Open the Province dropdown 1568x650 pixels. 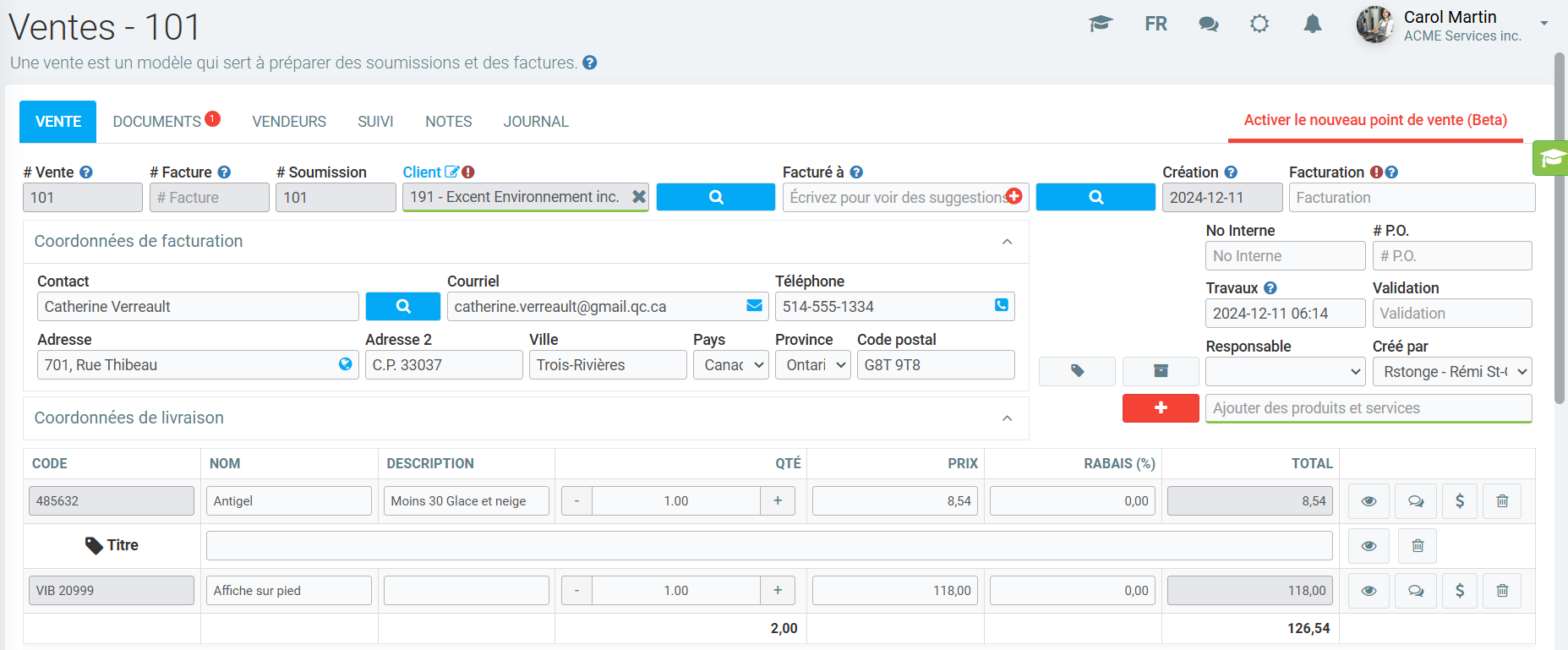click(x=812, y=365)
